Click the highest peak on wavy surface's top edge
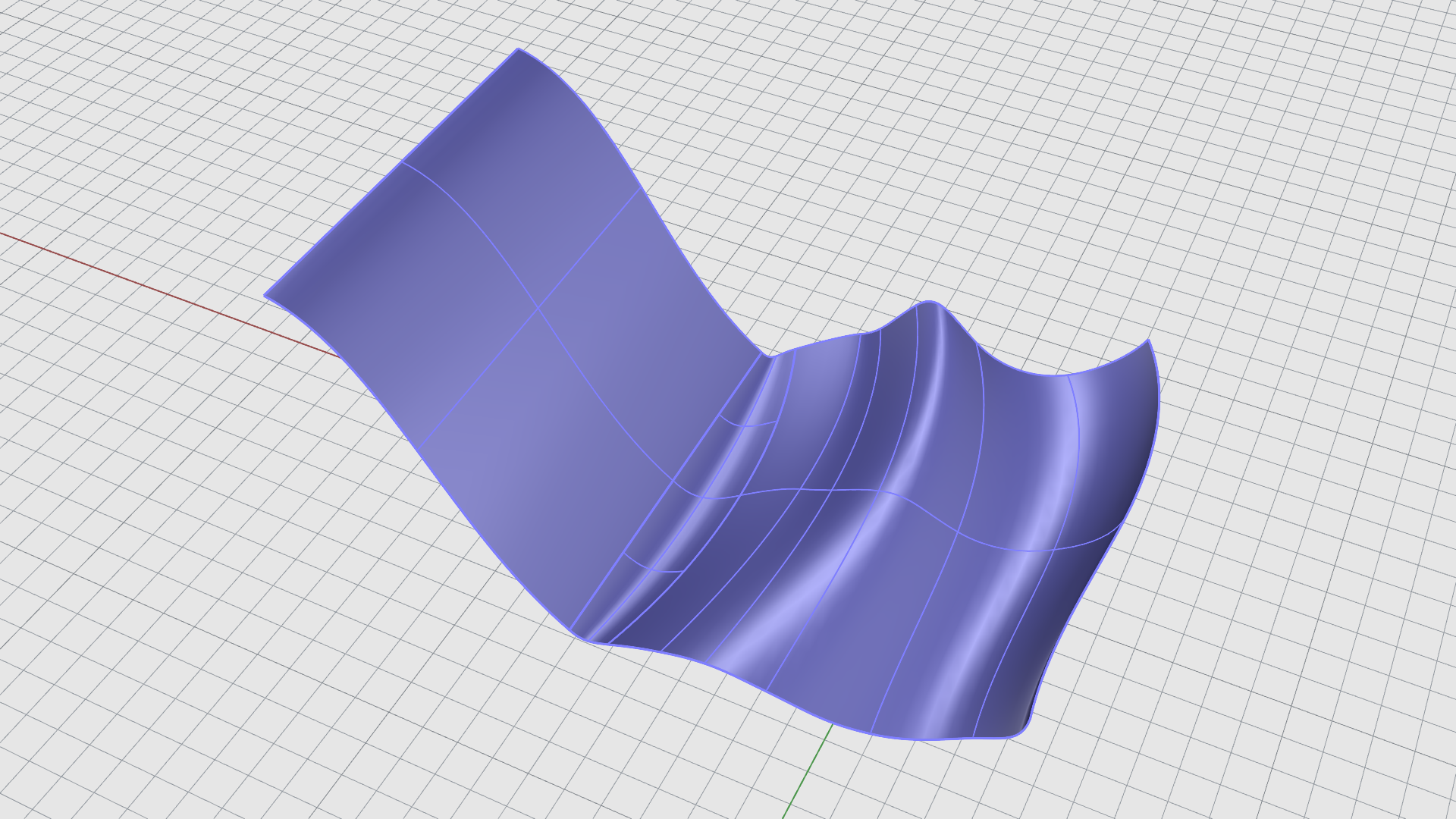This screenshot has width=1456, height=819. [929, 303]
